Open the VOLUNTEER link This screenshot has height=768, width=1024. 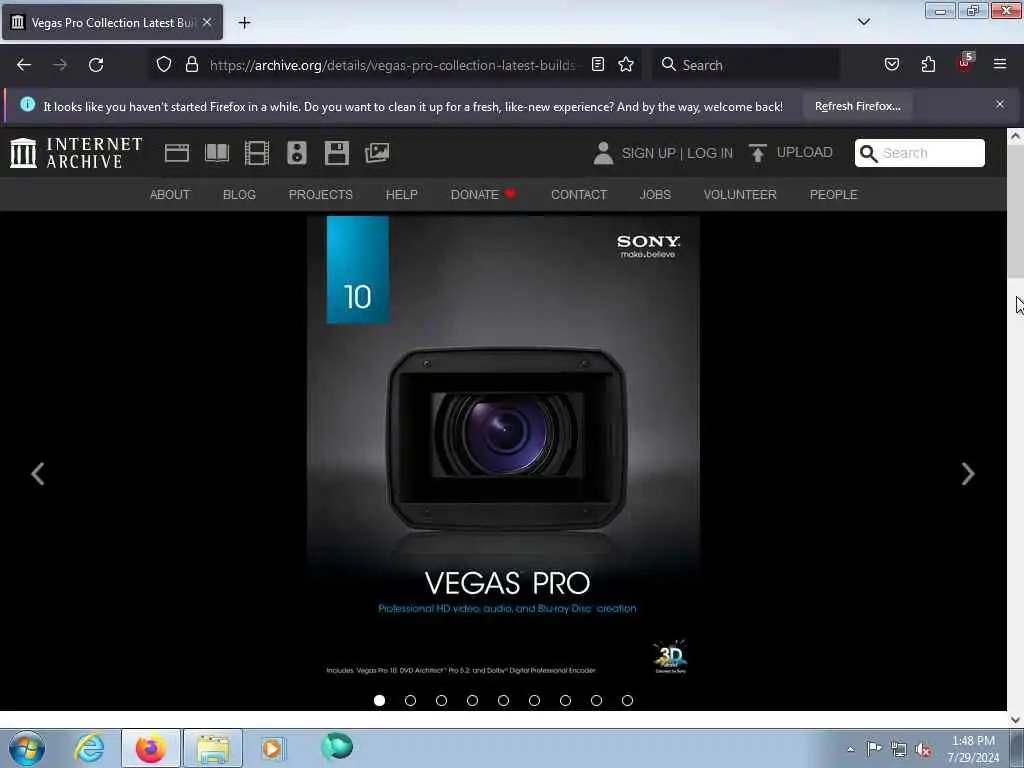click(x=740, y=195)
